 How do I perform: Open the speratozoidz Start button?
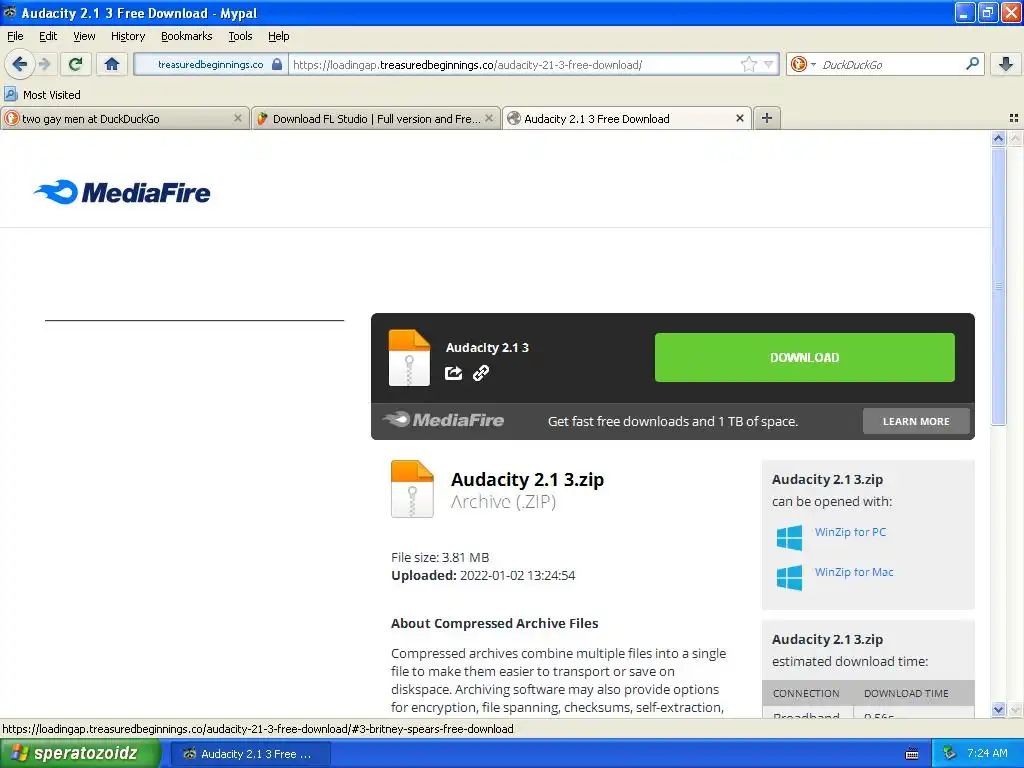[80, 753]
